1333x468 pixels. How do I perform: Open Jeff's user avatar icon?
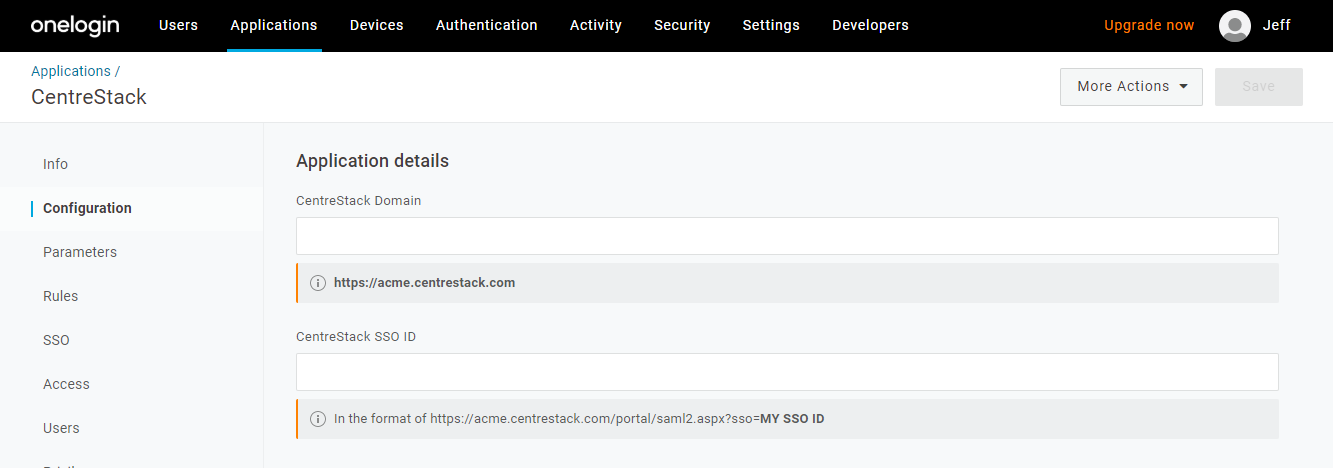tap(1235, 26)
